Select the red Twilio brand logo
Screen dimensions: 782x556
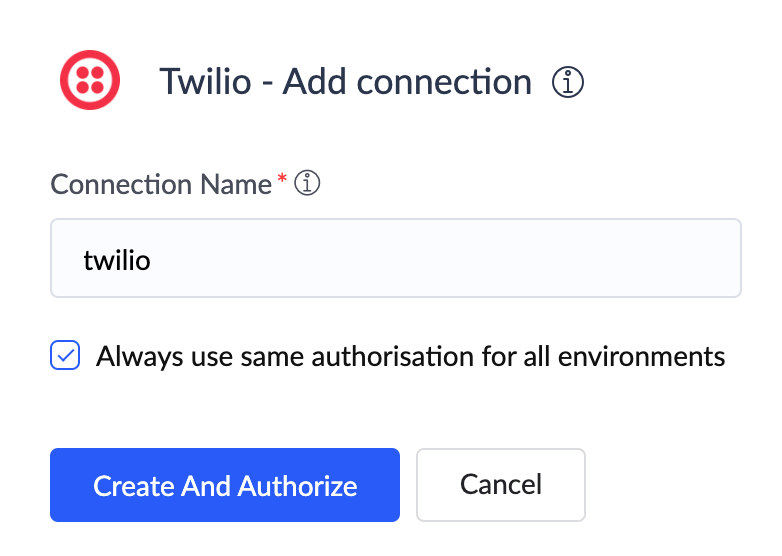pyautogui.click(x=90, y=80)
